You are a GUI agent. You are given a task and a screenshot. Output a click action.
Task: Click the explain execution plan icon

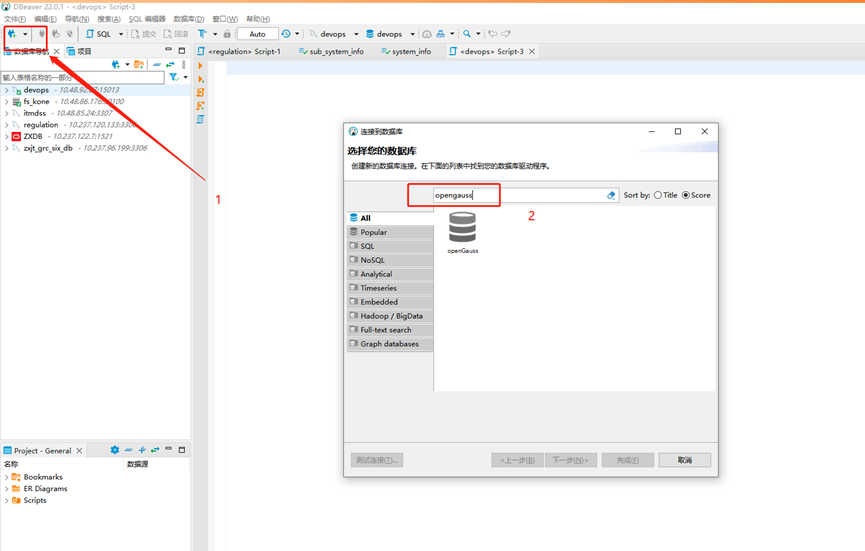200,119
